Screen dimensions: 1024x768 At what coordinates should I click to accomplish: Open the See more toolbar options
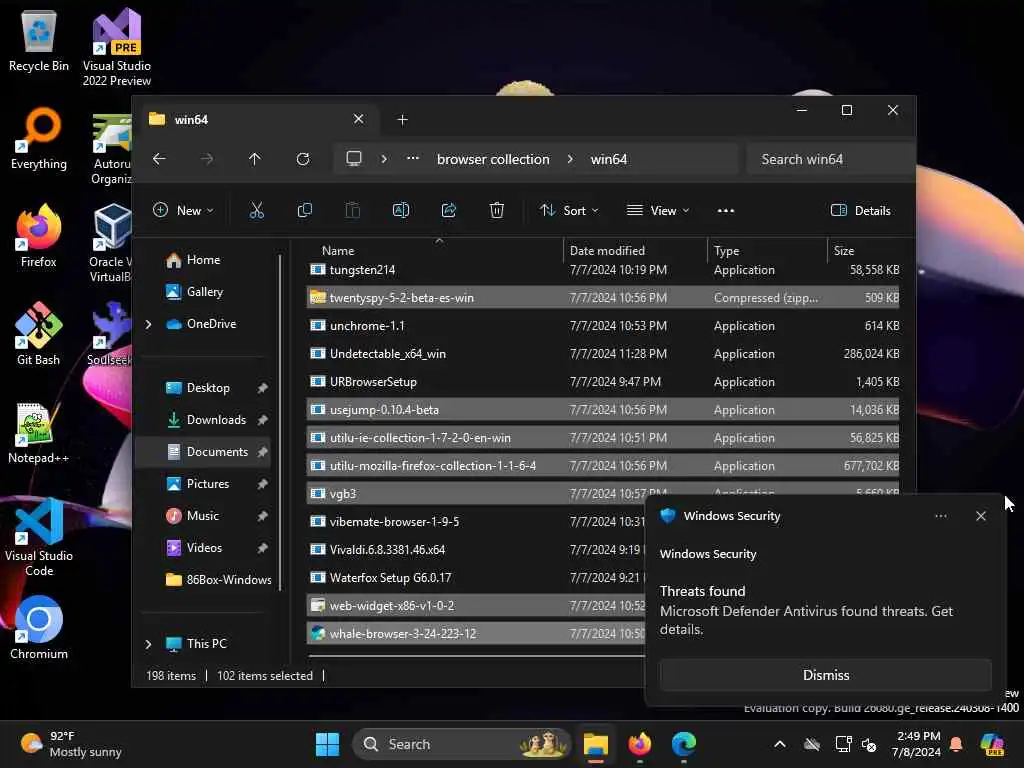(x=726, y=210)
